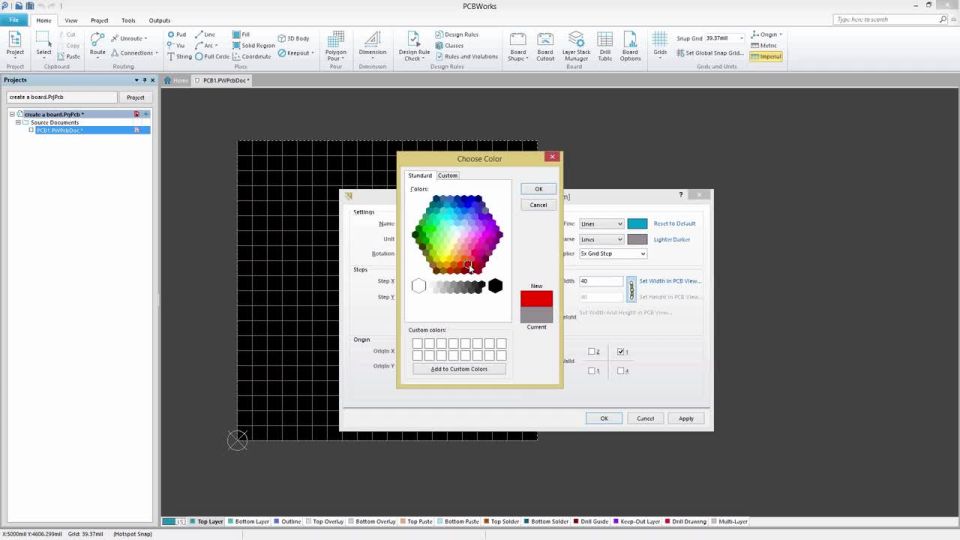
Task: Select PCB1.PWPcbDoc in the project tree
Action: click(x=59, y=130)
